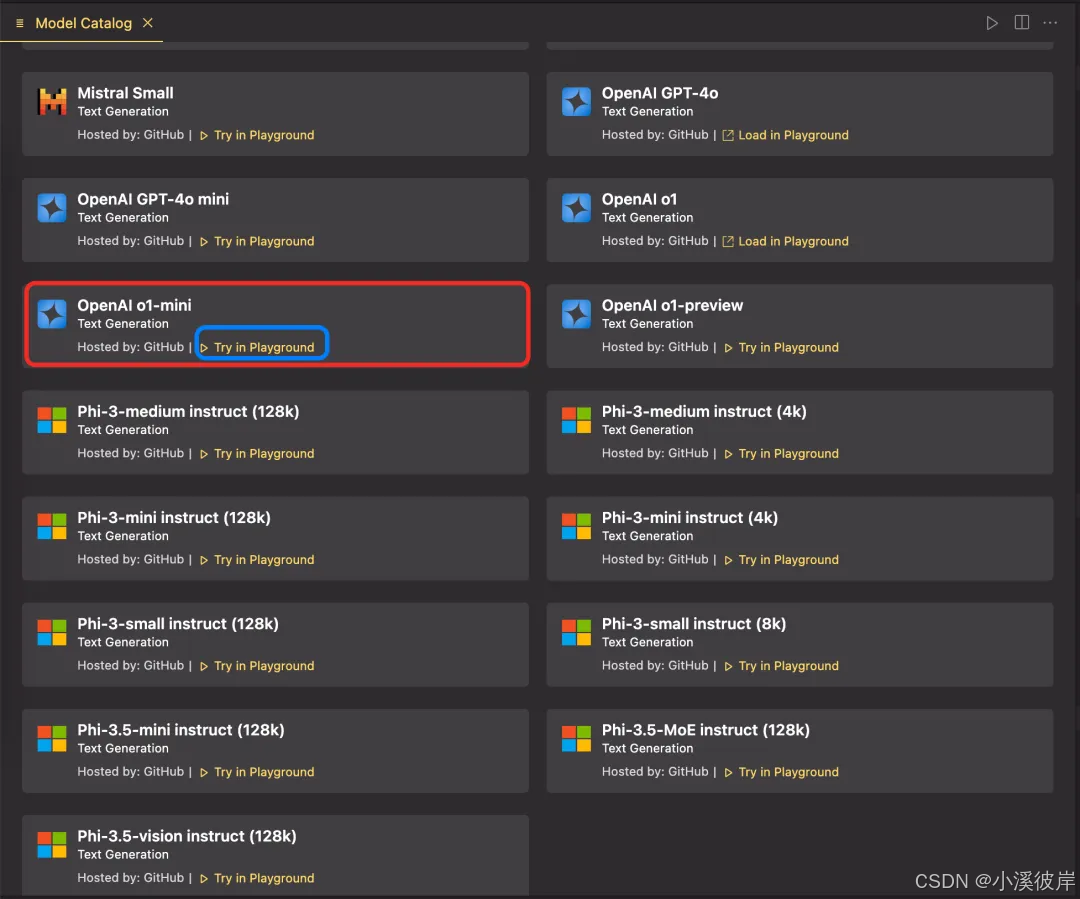Click the Phi-3.5-MoE instruct (128k) title
1080x899 pixels.
point(705,730)
